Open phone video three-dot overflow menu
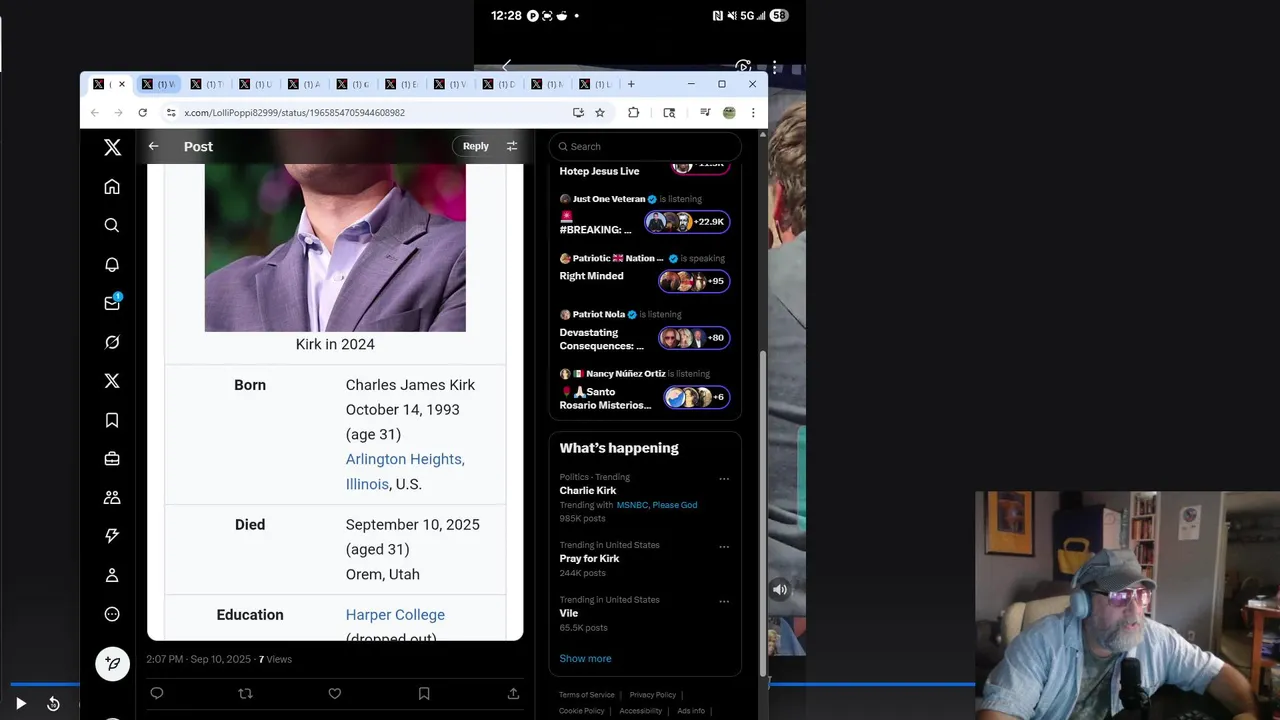The image size is (1280, 720). [x=775, y=67]
